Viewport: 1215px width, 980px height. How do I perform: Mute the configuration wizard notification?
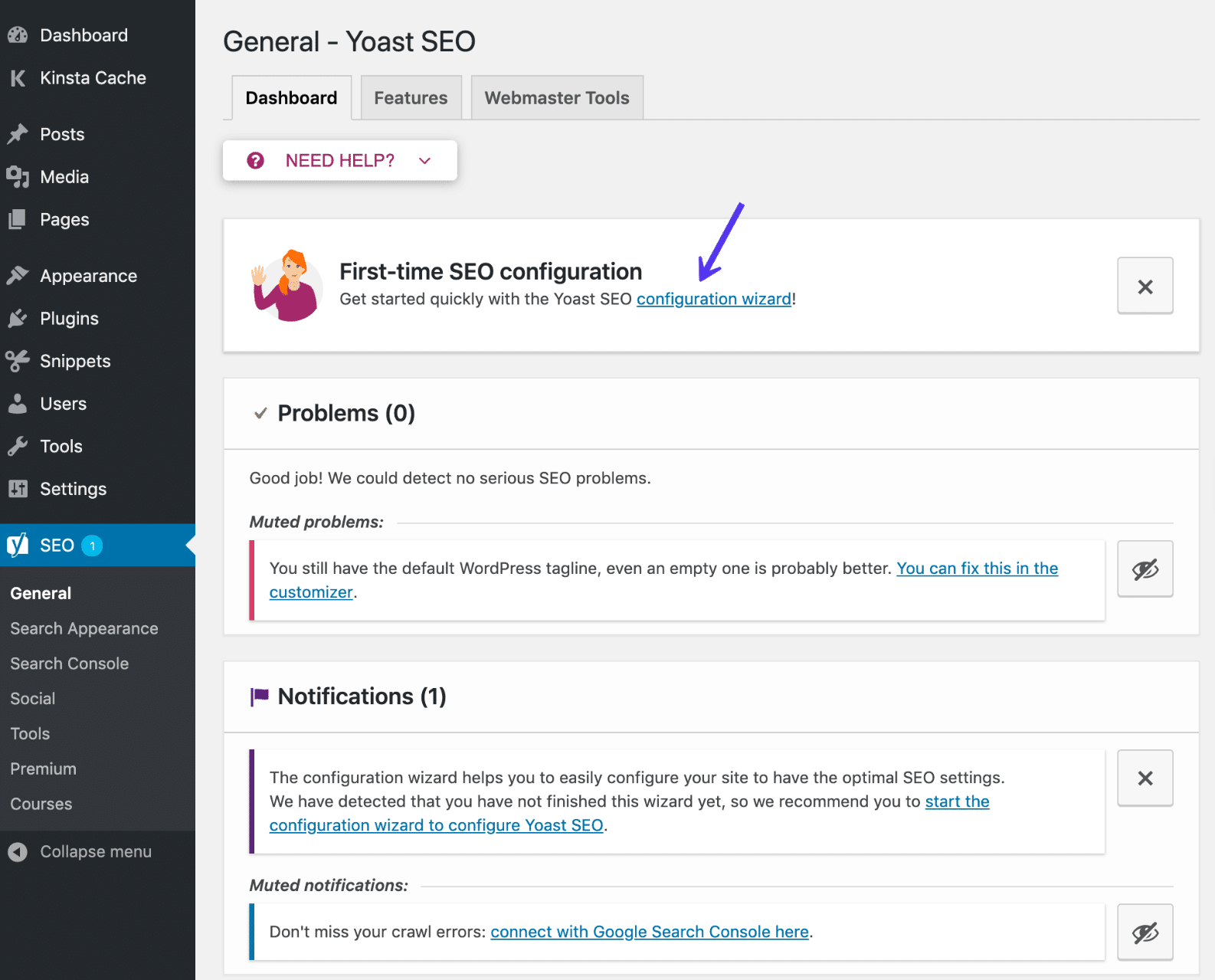[1145, 778]
